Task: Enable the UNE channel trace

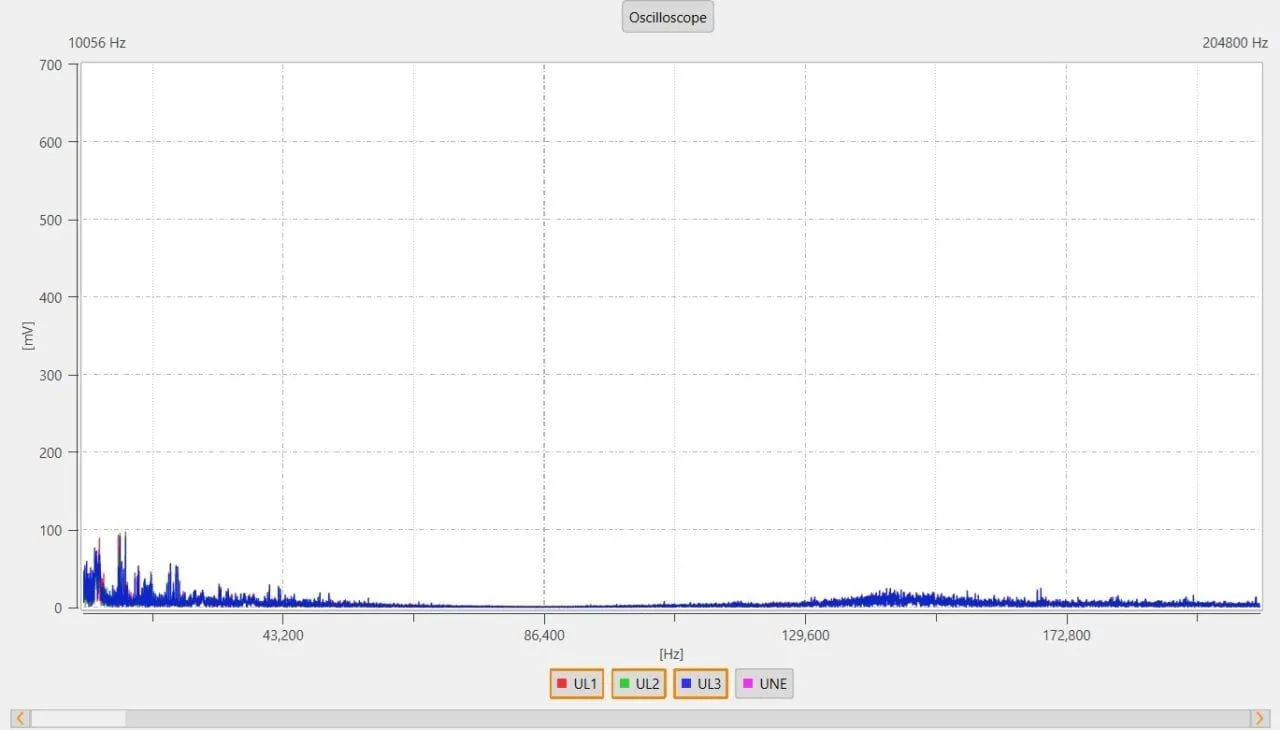Action: coord(764,684)
